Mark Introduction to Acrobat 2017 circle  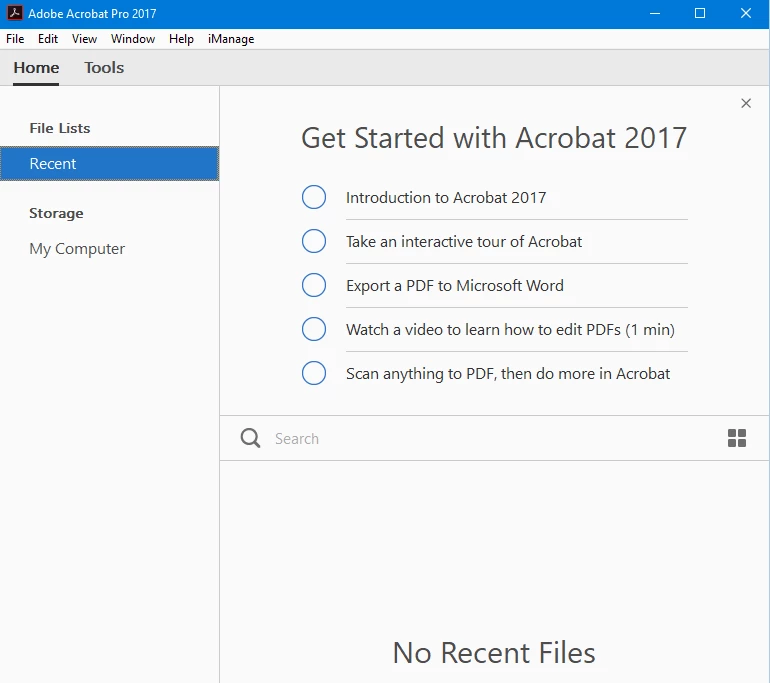pos(314,197)
